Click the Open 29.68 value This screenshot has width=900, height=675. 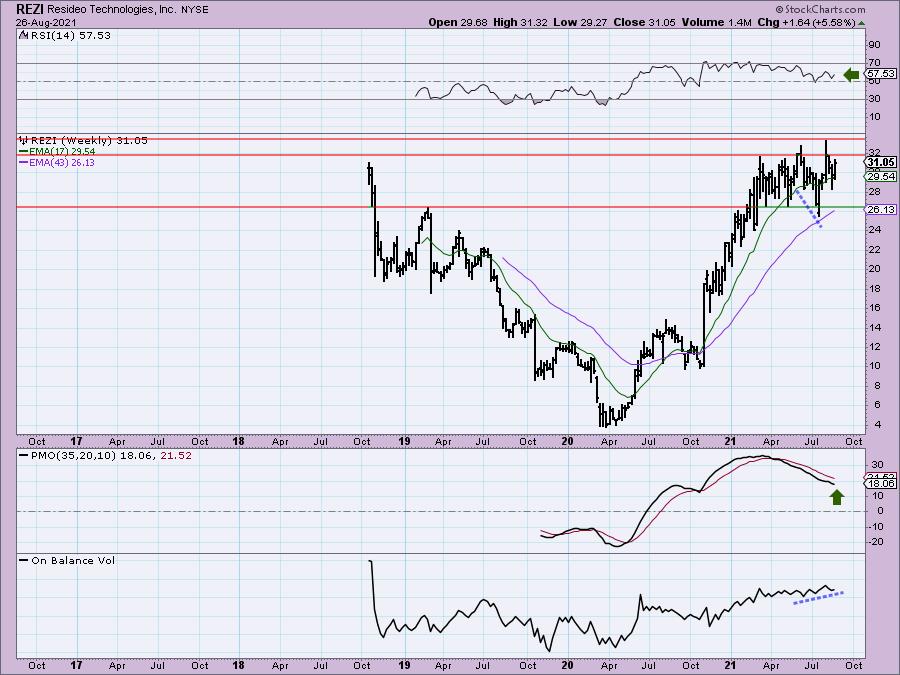pyautogui.click(x=458, y=22)
